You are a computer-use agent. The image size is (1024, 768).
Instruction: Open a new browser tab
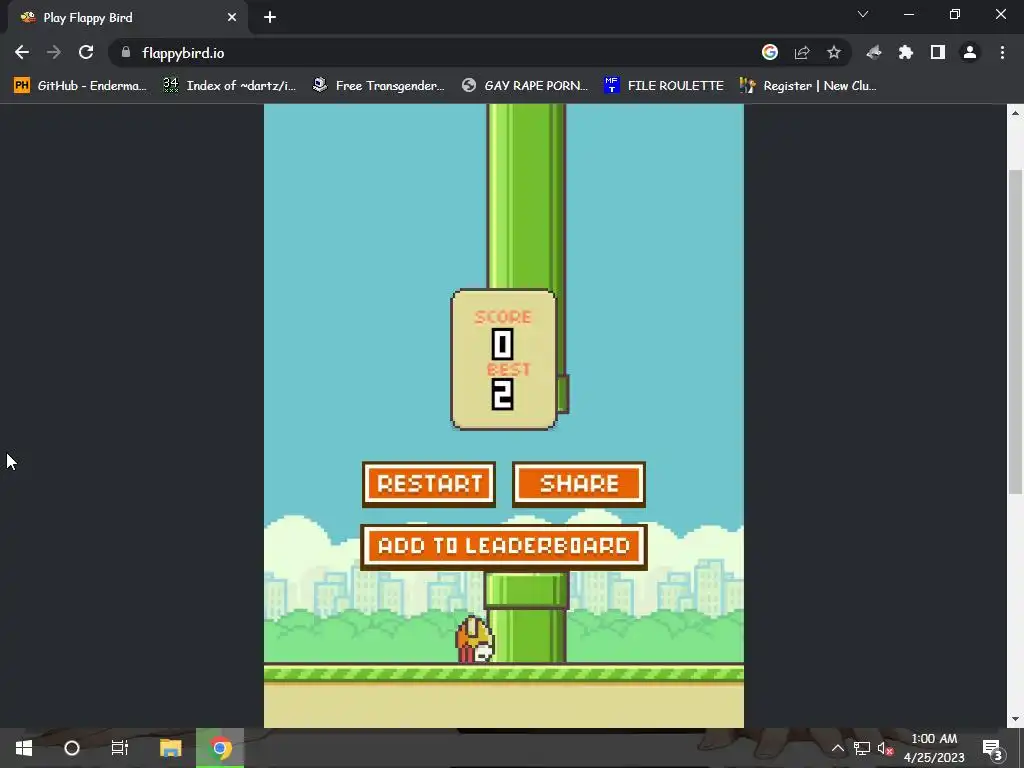click(270, 18)
